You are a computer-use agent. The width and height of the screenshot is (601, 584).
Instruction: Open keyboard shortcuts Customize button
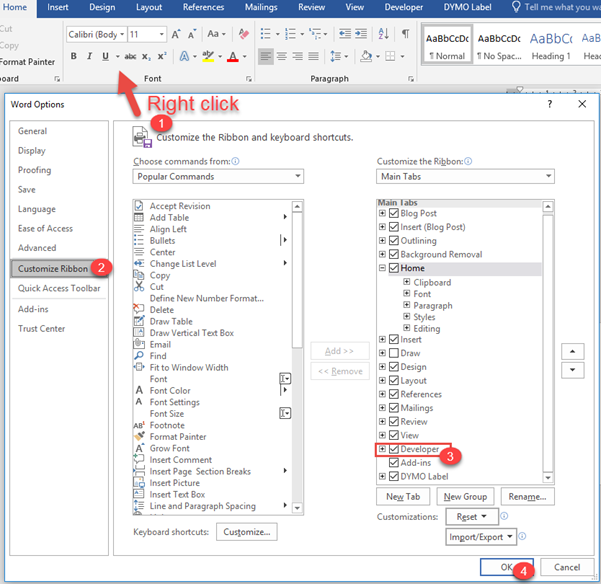[247, 532]
